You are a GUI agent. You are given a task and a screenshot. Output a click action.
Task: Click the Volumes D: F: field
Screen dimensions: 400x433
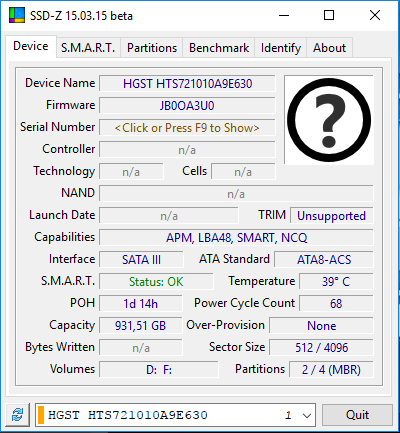[159, 370]
